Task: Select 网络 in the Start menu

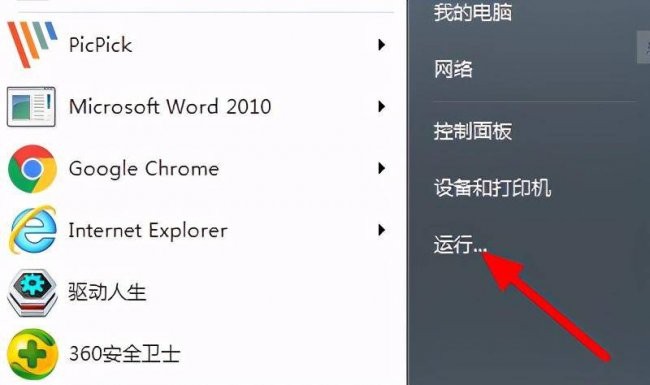Action: 453,69
